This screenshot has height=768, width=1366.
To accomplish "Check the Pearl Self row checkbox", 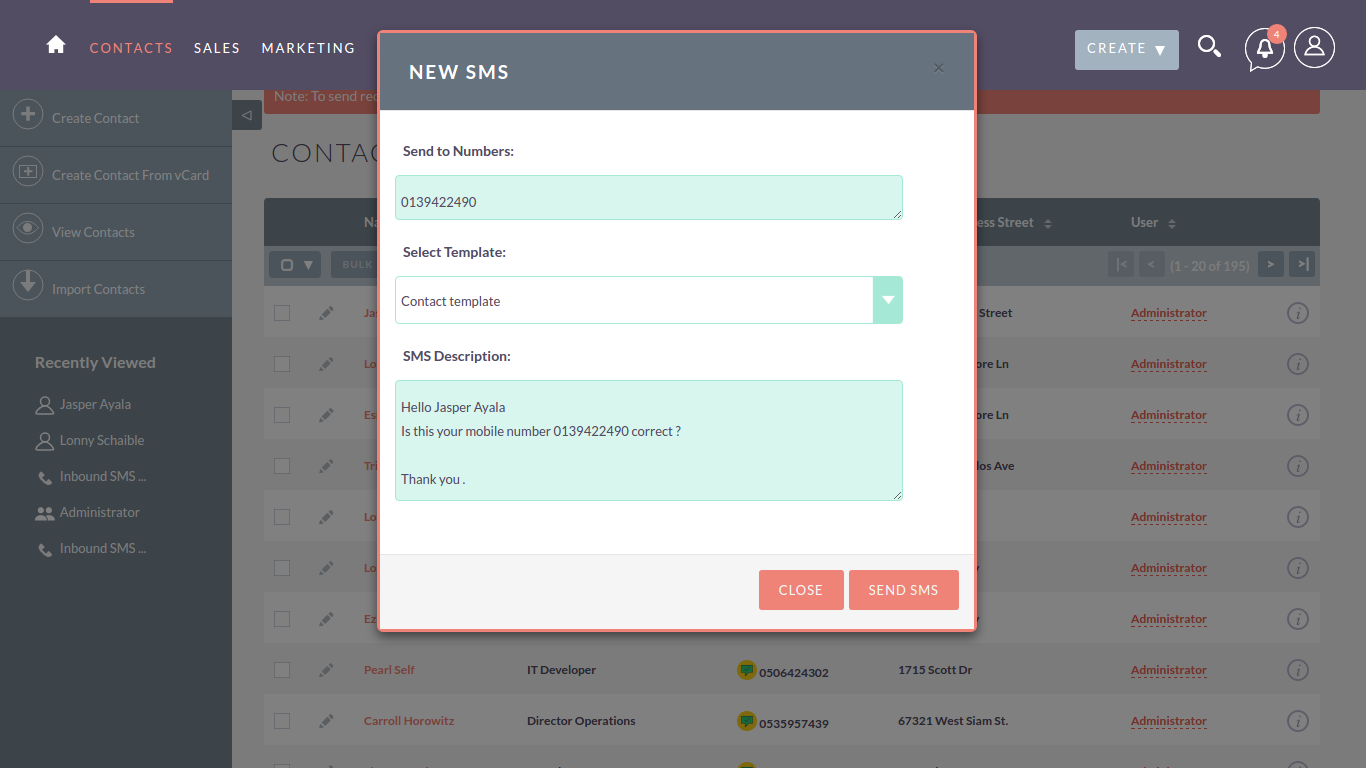I will [282, 670].
